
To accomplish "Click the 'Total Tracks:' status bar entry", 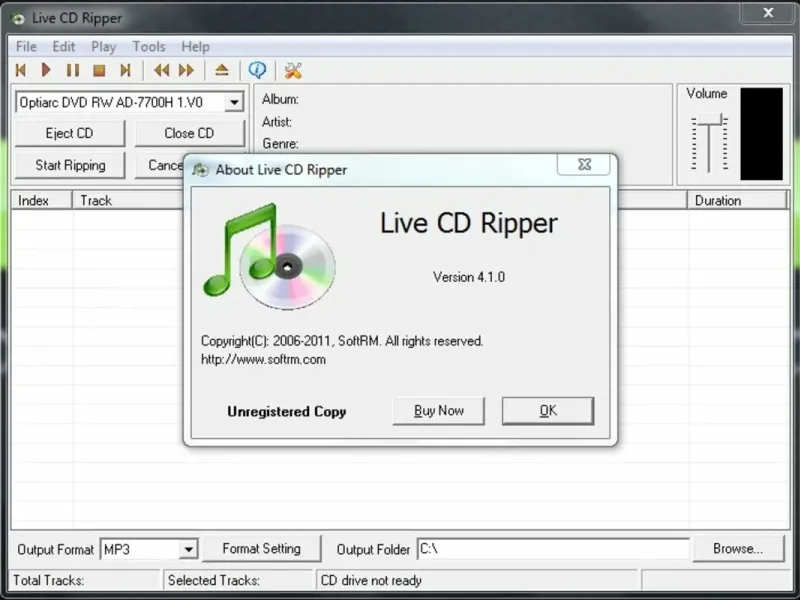I will (x=48, y=580).
